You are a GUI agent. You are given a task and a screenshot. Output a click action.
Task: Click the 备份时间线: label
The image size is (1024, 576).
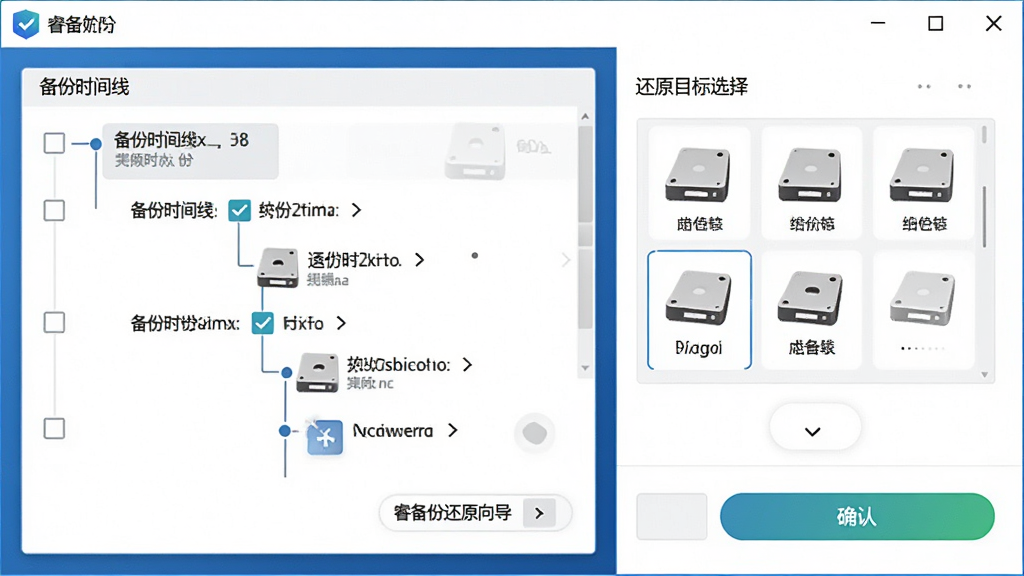tap(174, 210)
